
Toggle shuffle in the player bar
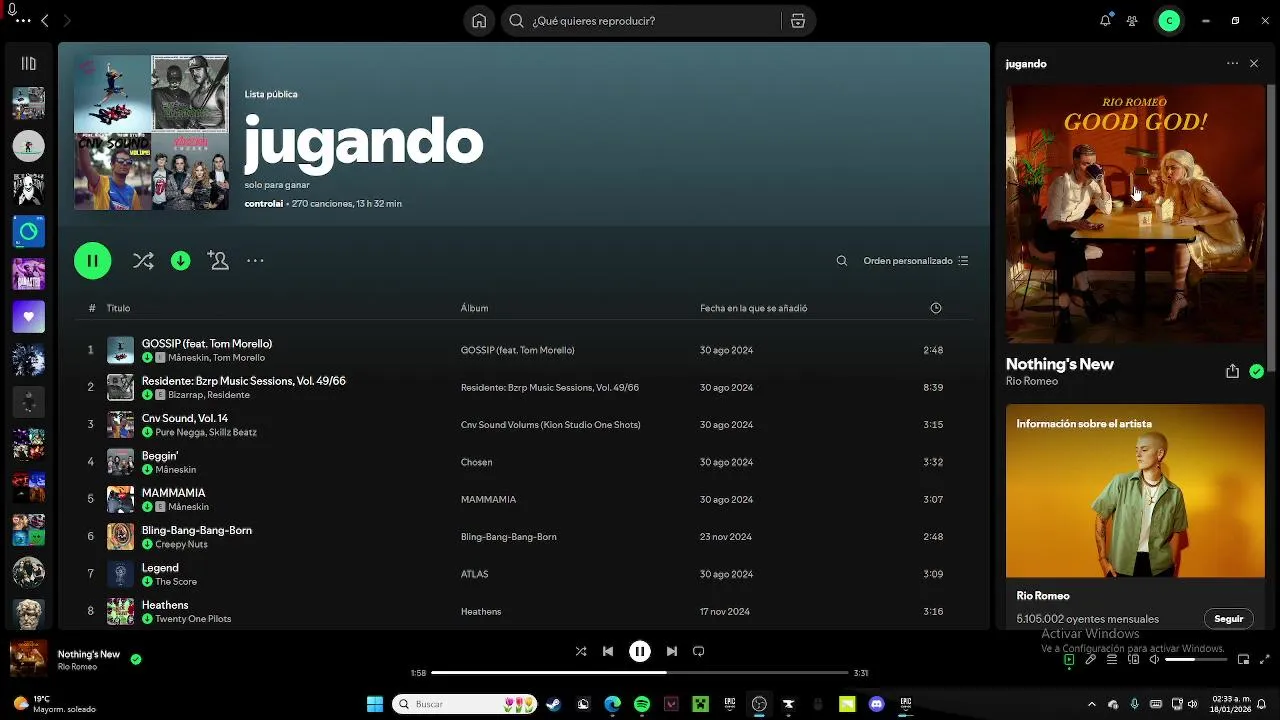[581, 651]
